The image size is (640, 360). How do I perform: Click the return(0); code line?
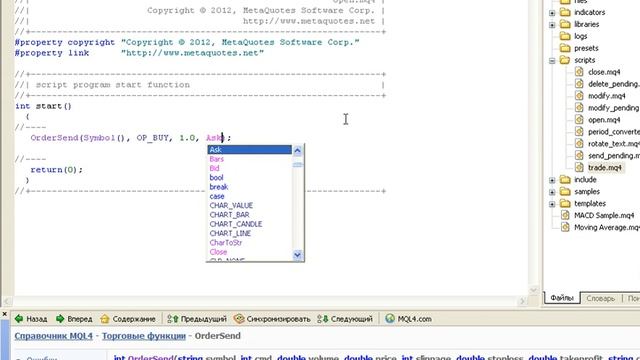57,170
